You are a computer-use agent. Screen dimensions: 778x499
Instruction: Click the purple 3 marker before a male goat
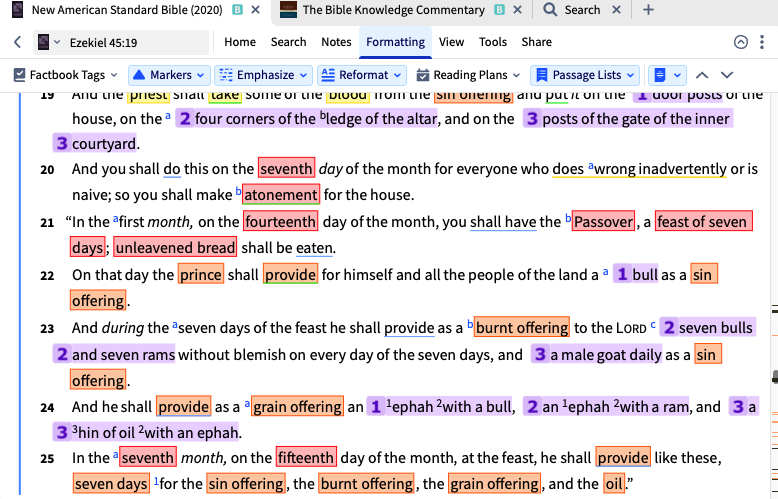pyautogui.click(x=540, y=354)
